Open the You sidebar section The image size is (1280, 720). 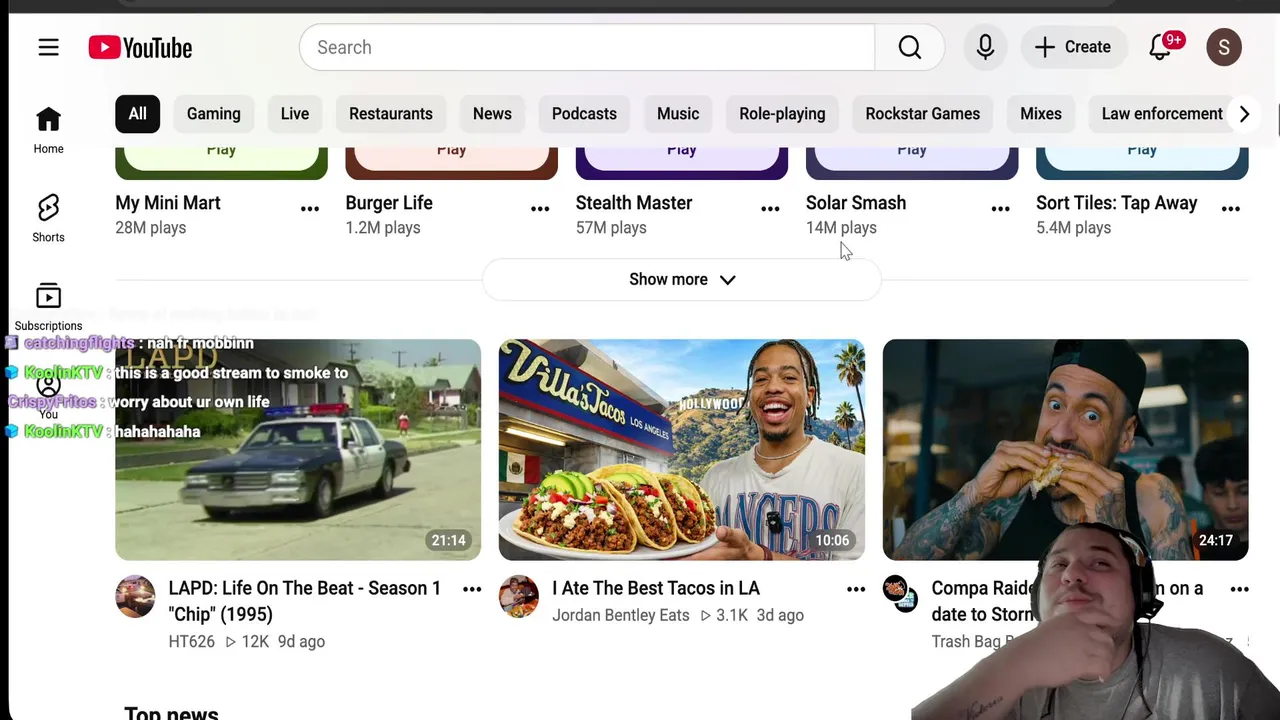click(x=48, y=396)
